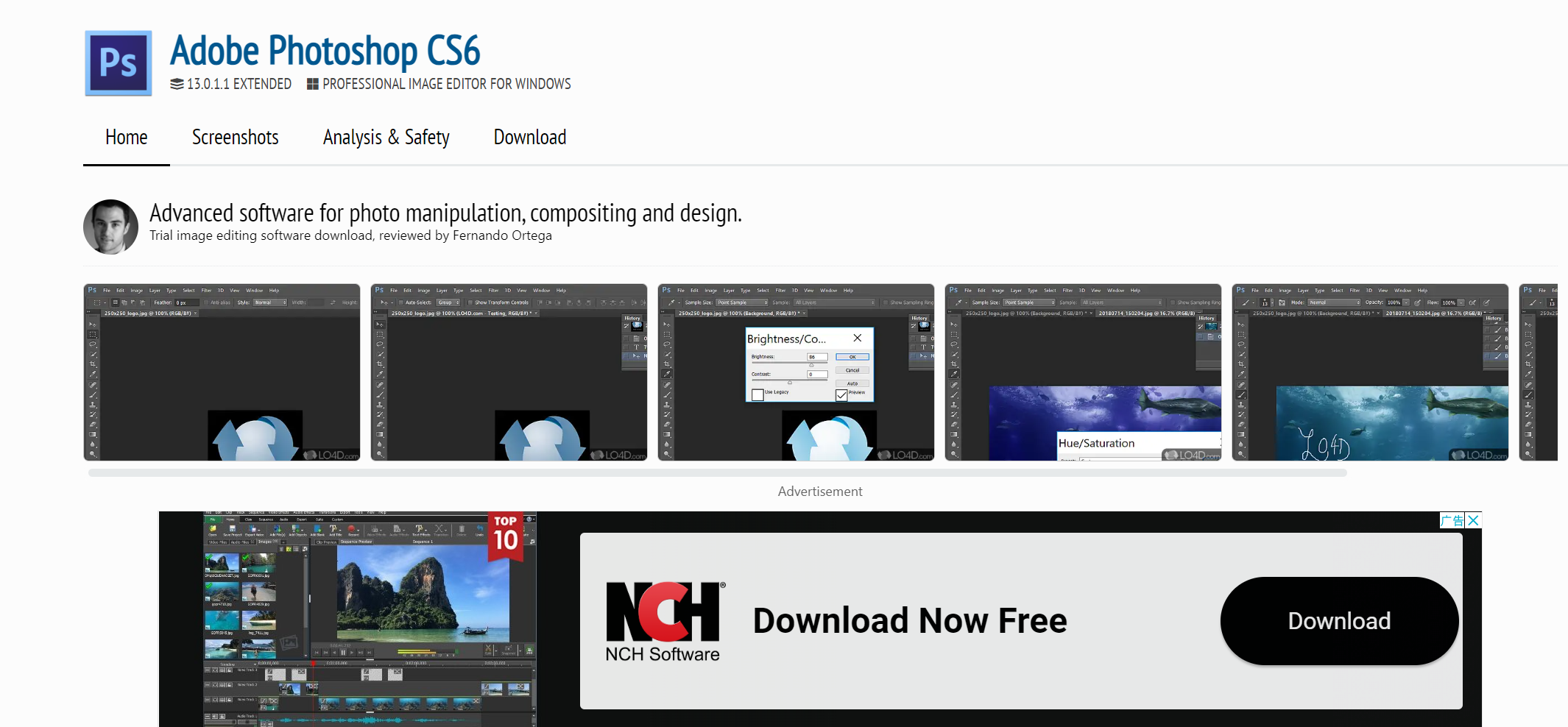Click the ad info icon labeled 广告
Viewport: 1568px width, 727px height.
pos(1452,520)
